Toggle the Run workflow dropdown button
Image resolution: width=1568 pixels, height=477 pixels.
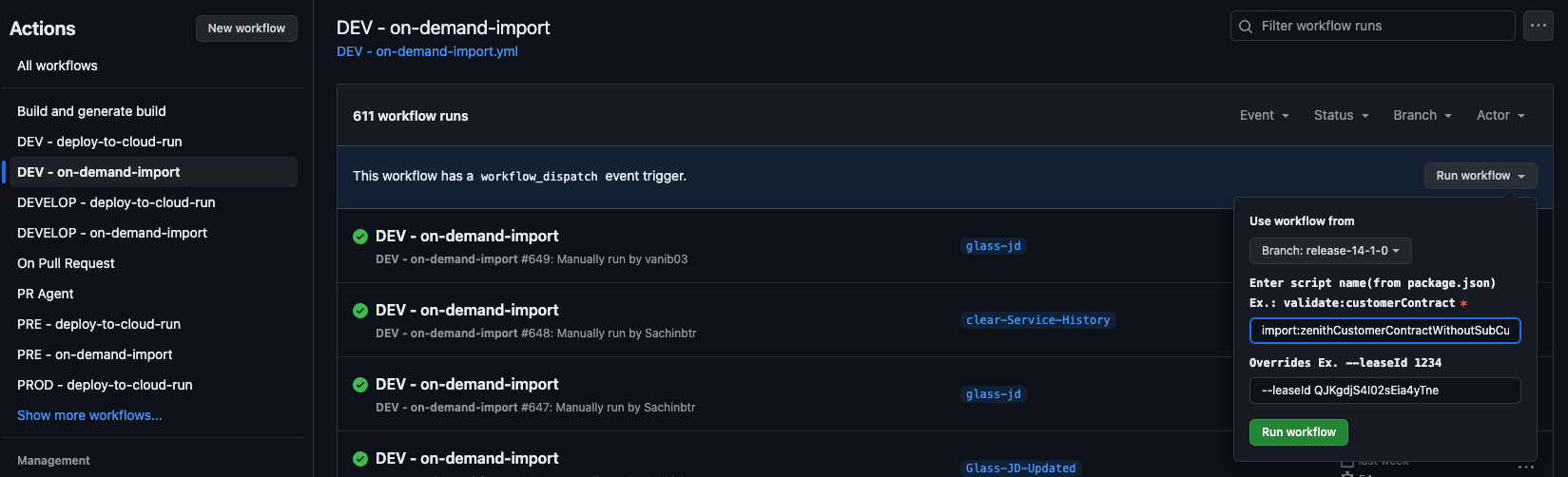1480,176
